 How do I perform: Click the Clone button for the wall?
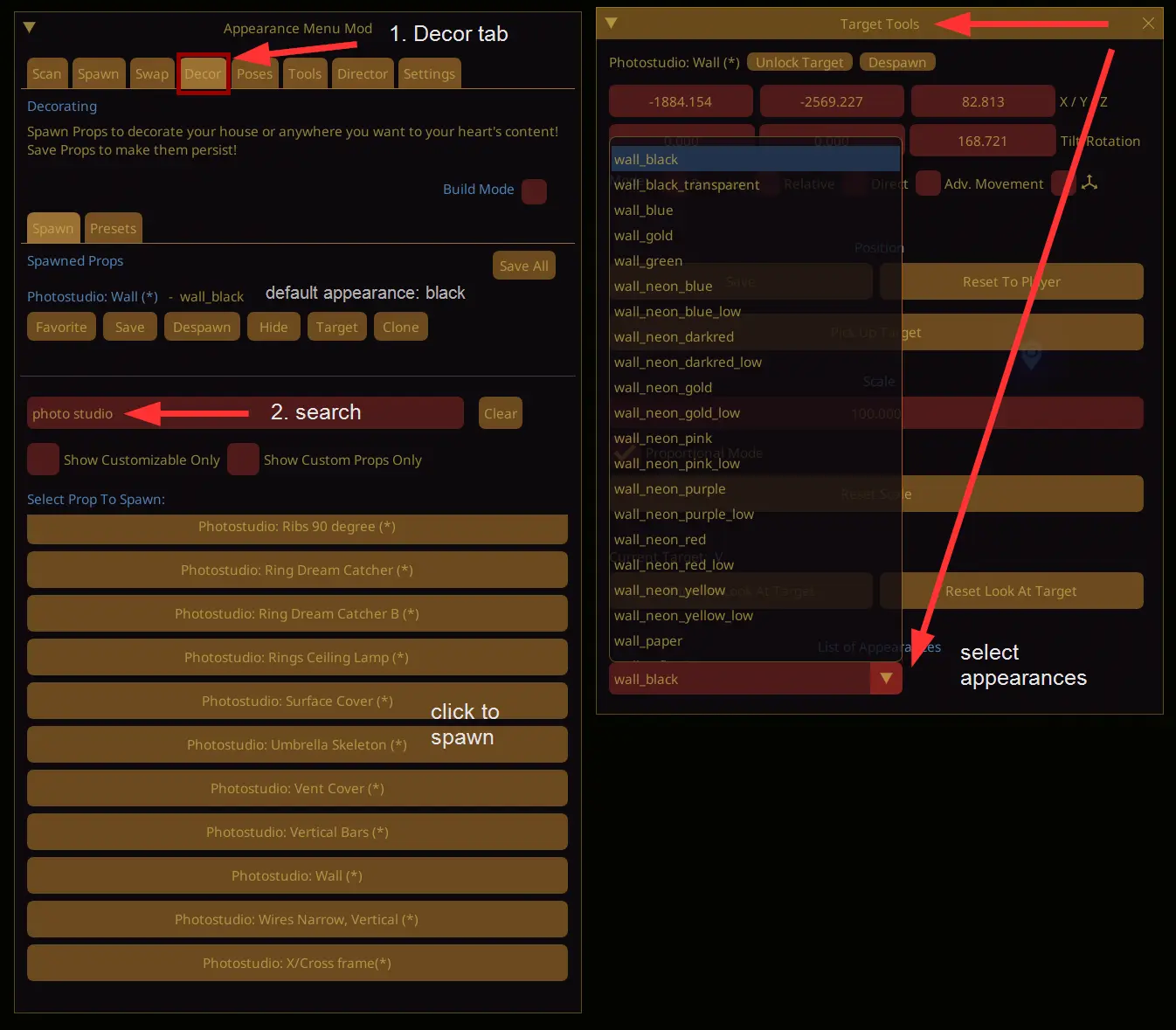coord(401,327)
